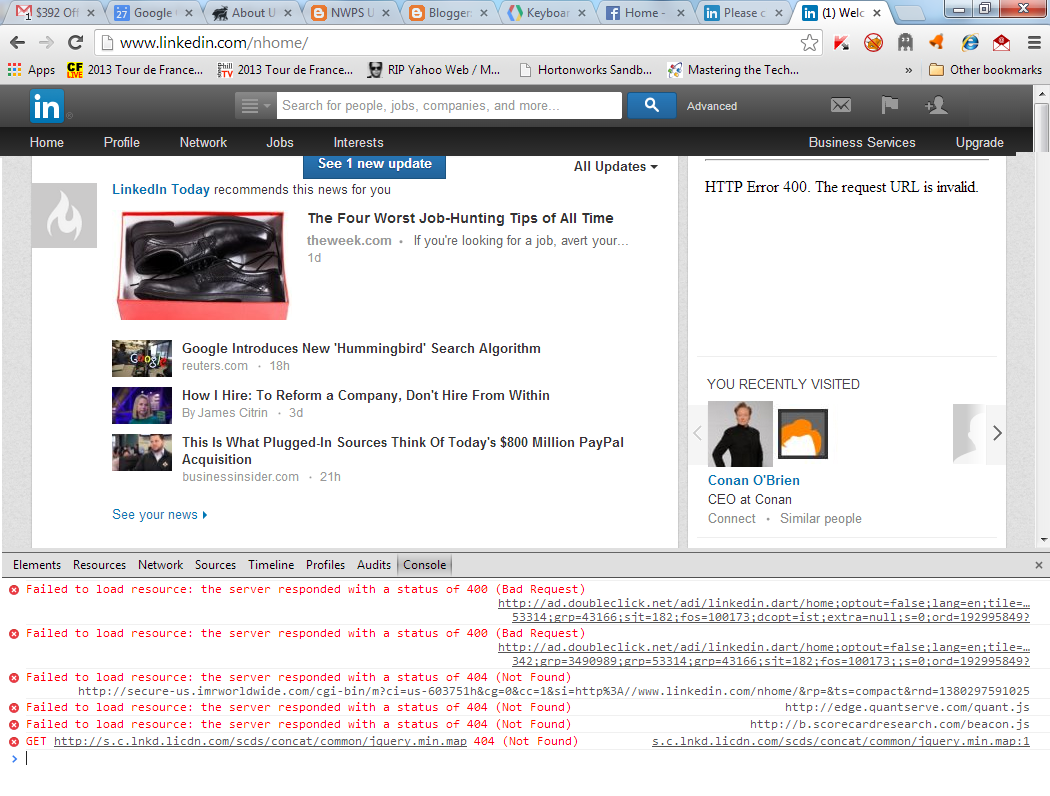Open the Network navigation menu
This screenshot has height=796, width=1050.
(204, 143)
